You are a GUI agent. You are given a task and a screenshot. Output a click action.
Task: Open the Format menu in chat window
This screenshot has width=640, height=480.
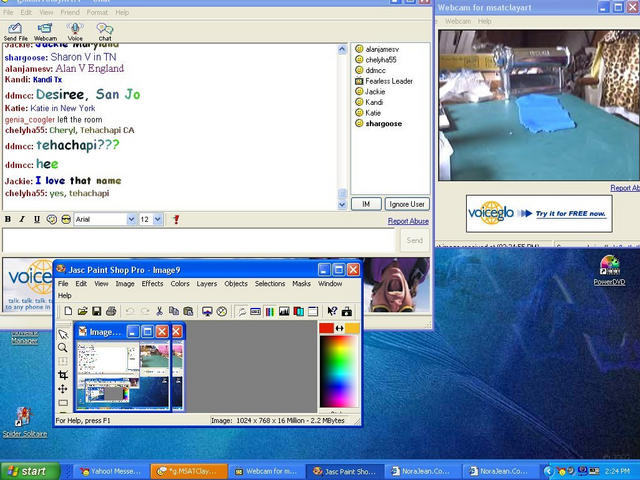coord(97,12)
